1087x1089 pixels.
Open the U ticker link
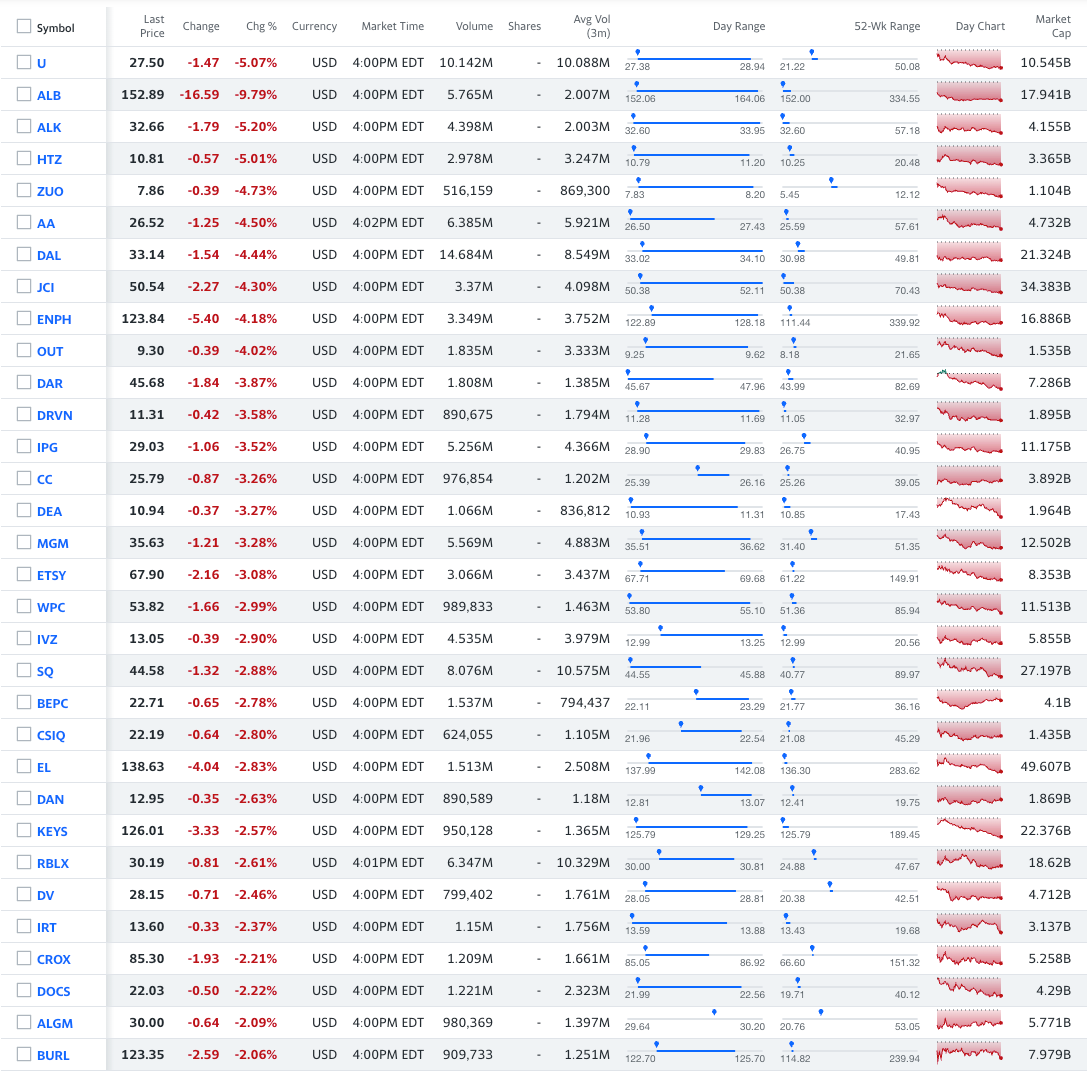click(42, 63)
